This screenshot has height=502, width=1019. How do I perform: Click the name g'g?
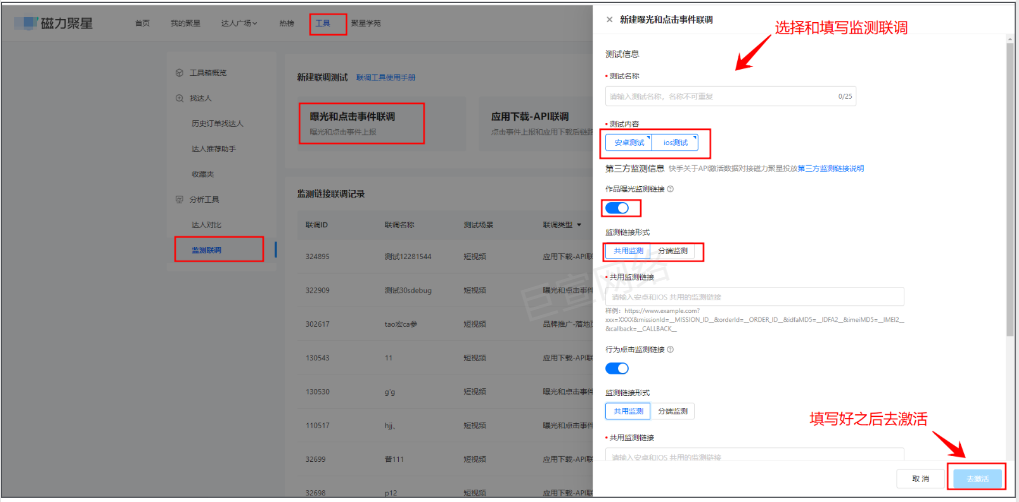pos(390,391)
